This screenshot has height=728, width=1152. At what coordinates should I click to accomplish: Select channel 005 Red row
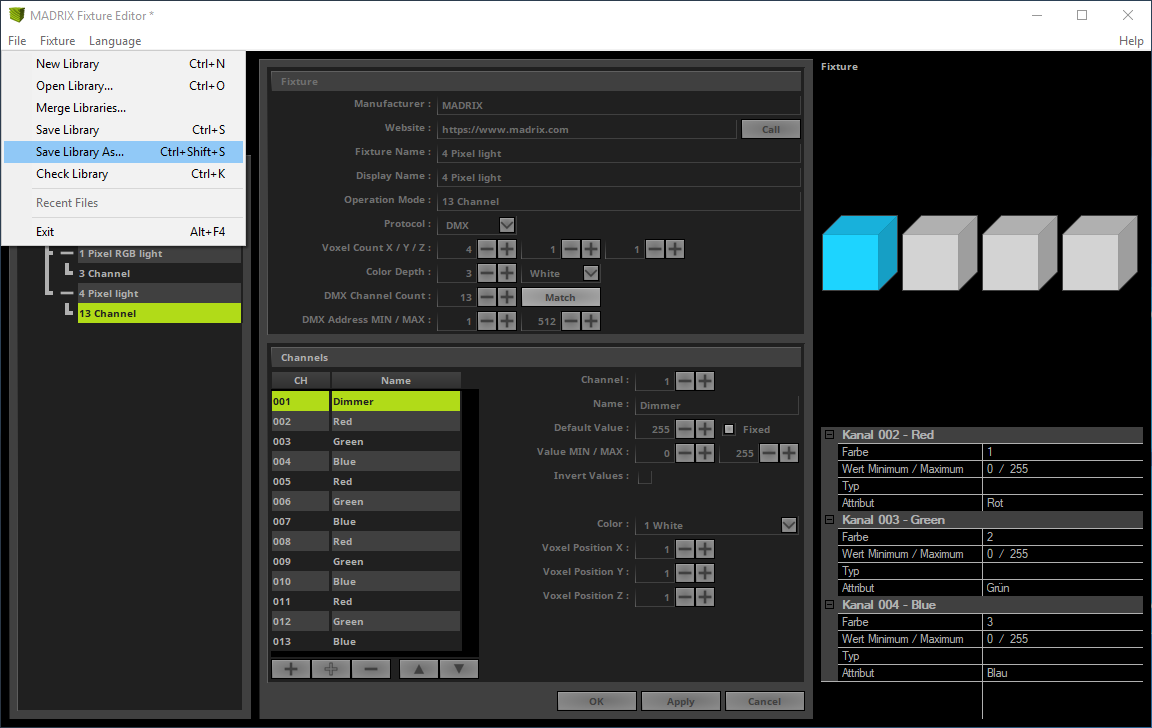tap(367, 482)
